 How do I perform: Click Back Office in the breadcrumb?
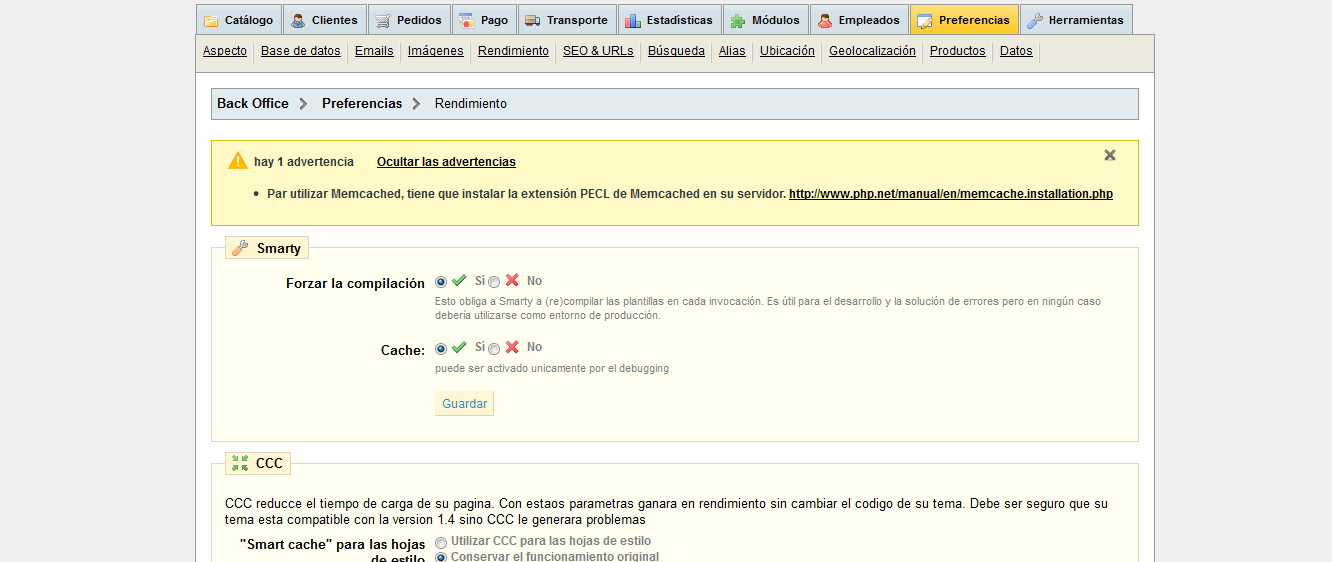point(253,104)
